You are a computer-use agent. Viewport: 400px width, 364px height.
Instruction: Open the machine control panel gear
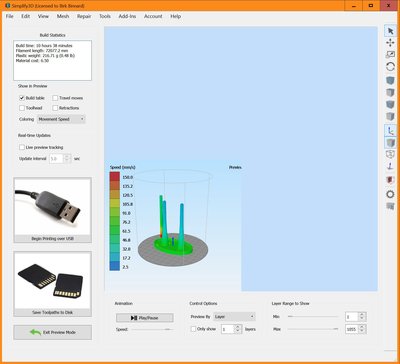point(390,194)
